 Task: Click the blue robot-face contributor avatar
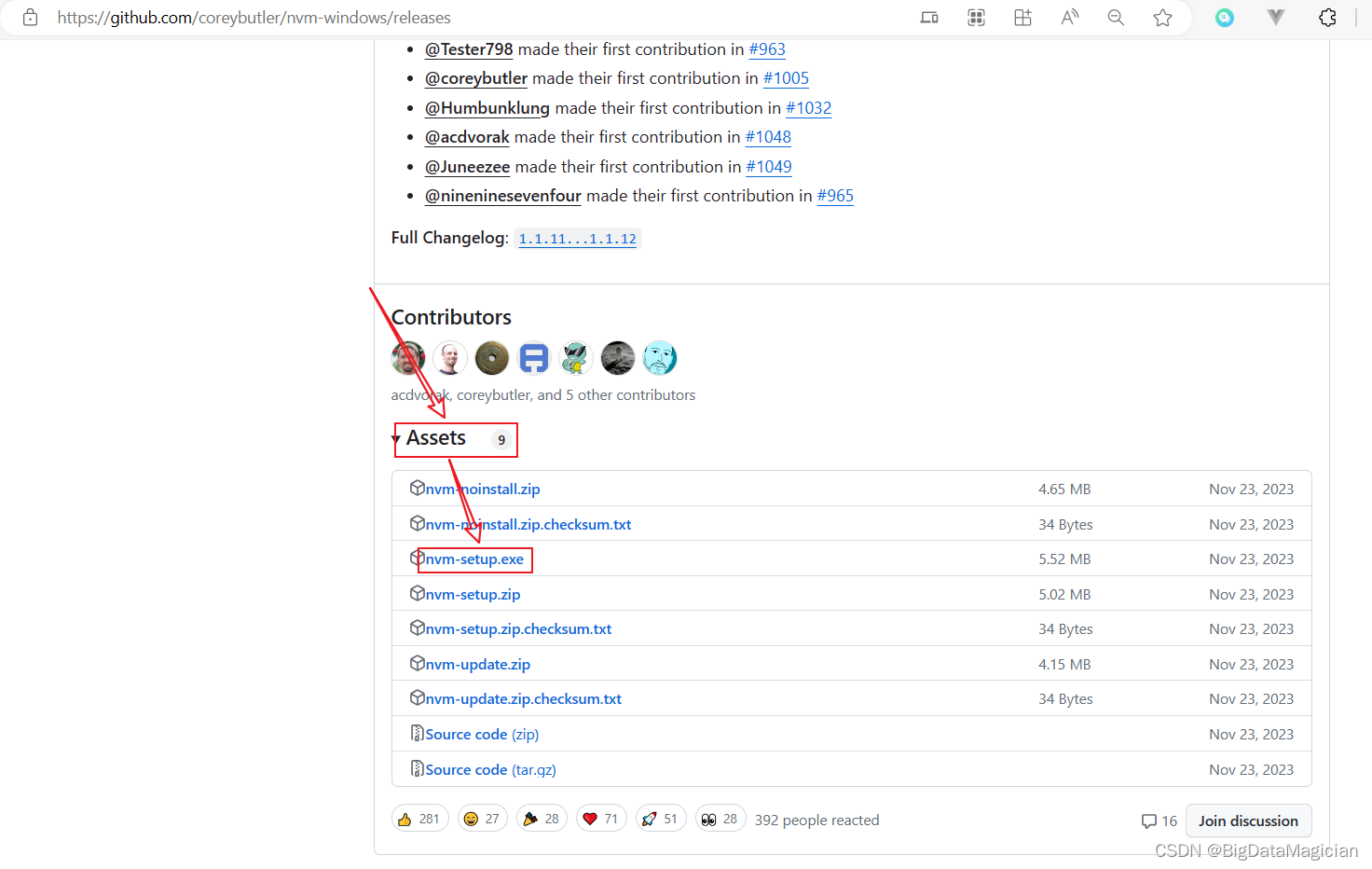coord(534,358)
